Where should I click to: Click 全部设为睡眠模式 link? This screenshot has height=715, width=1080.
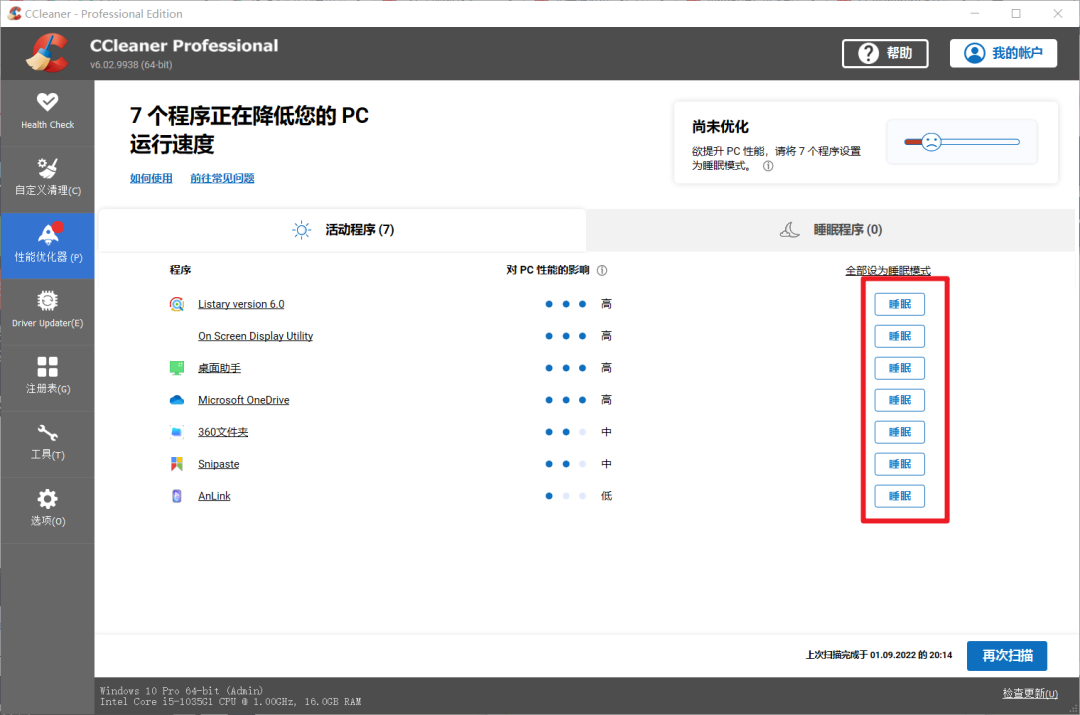point(888,271)
